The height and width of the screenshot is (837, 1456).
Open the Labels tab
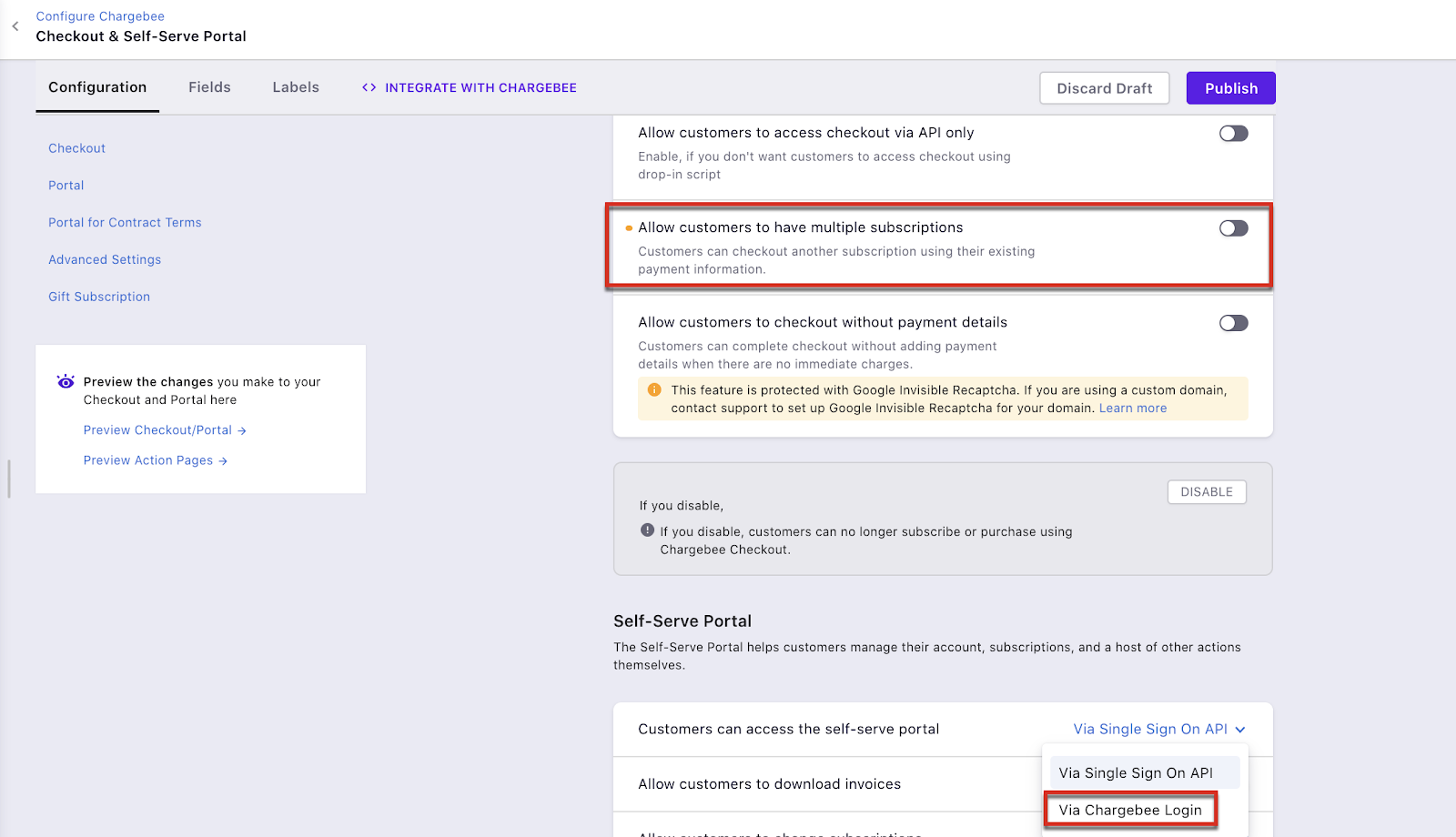tap(296, 87)
